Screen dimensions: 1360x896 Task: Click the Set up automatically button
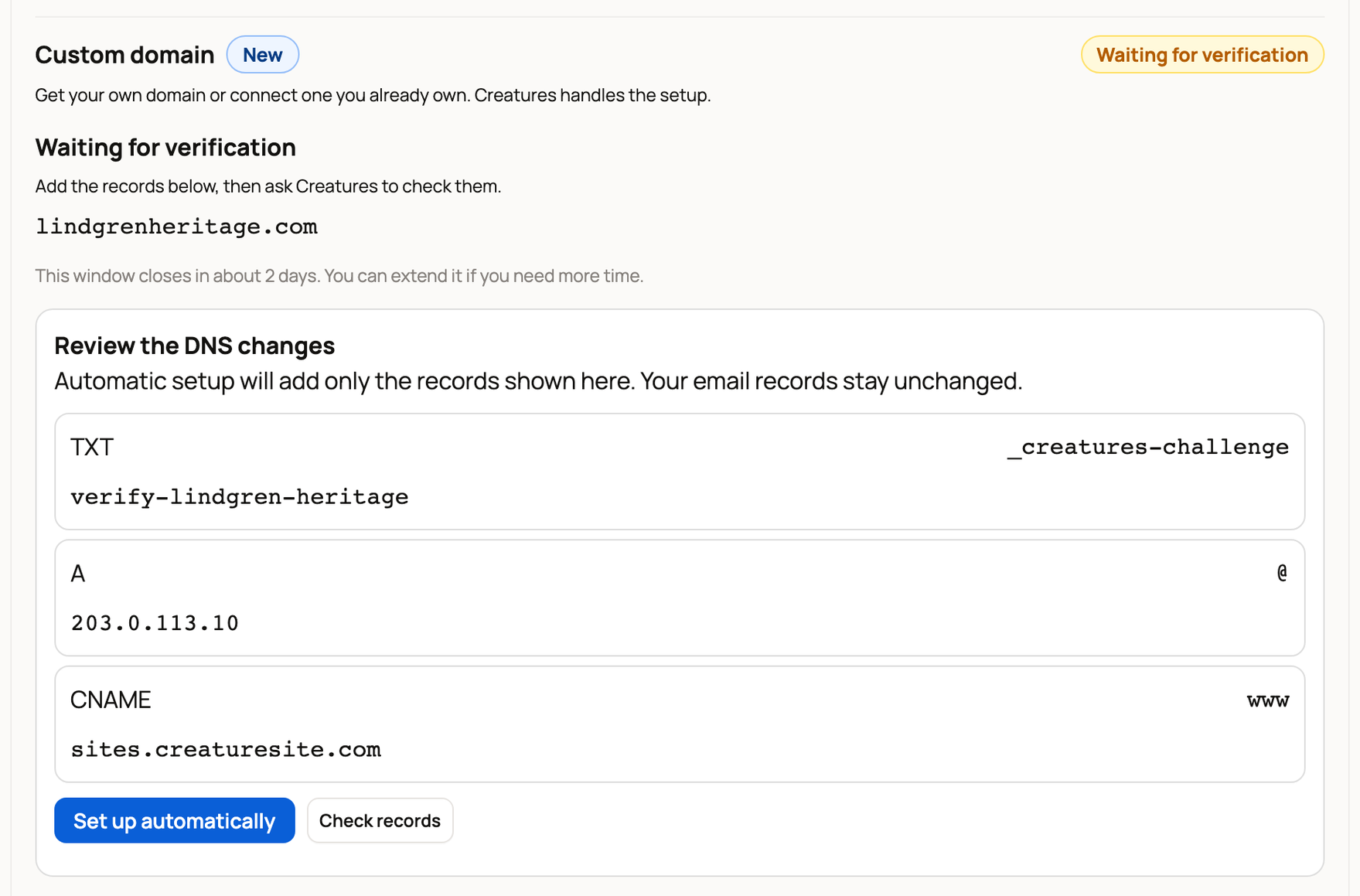tap(174, 820)
